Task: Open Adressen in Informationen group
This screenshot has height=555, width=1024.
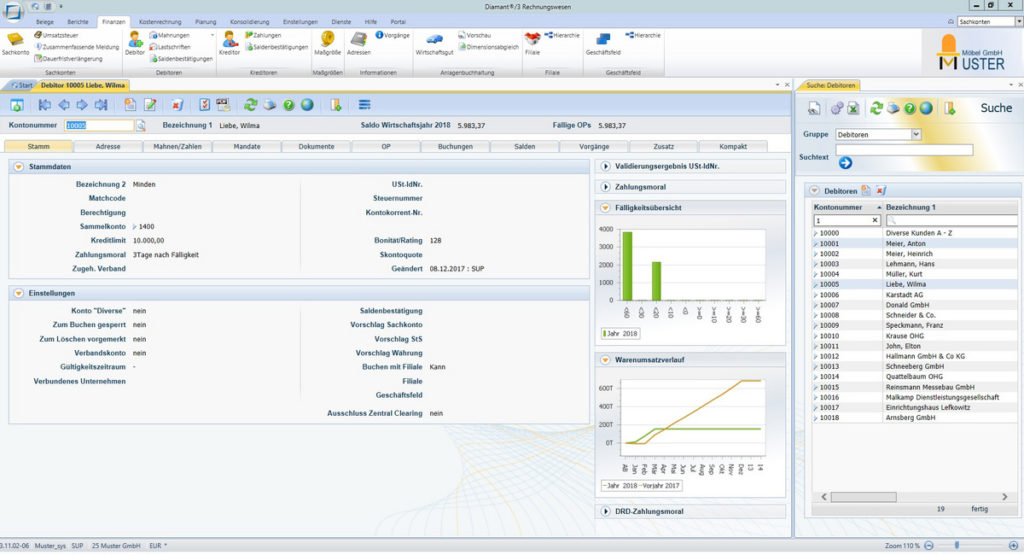Action: coord(359,43)
